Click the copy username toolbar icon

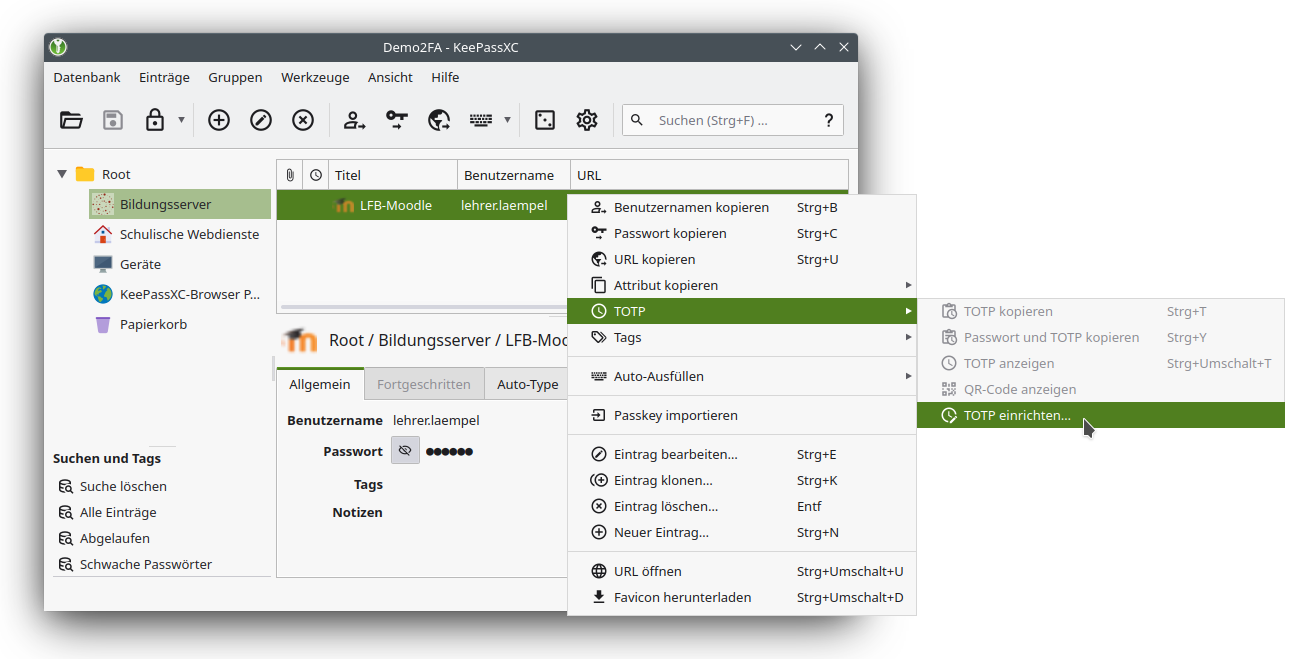click(x=355, y=120)
